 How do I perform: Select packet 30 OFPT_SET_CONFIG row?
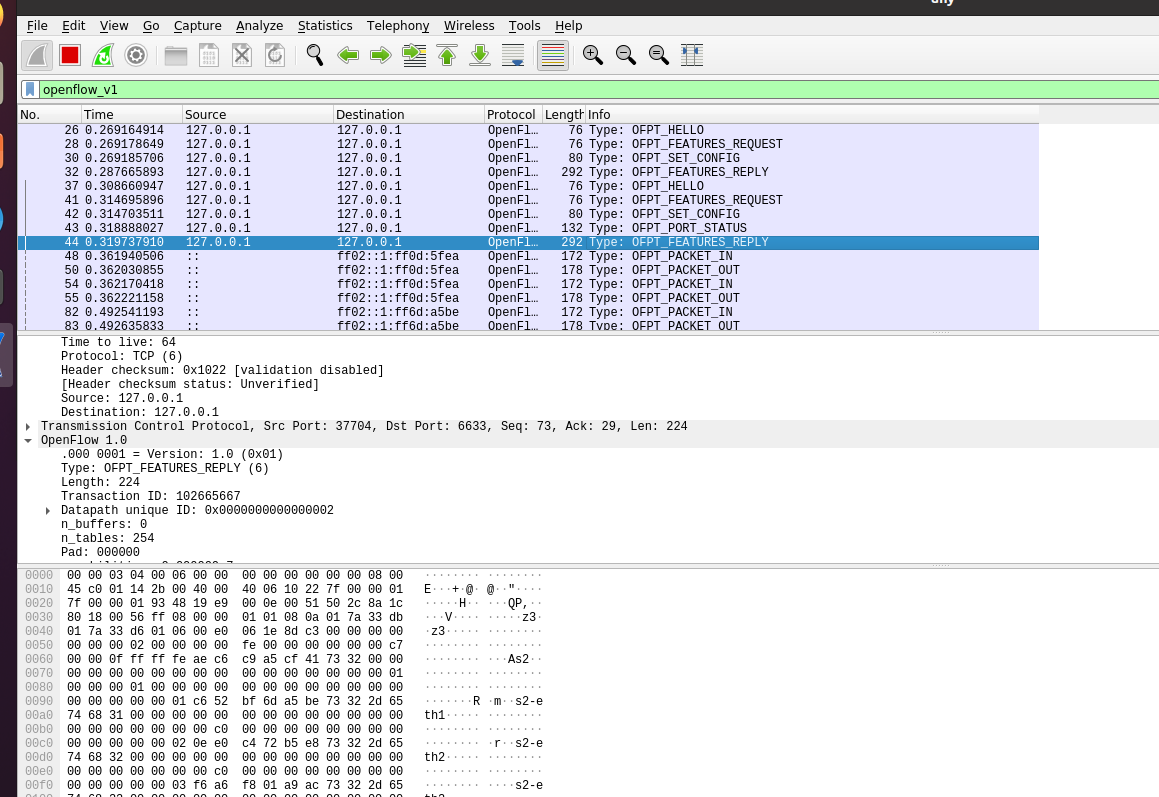pyautogui.click(x=528, y=158)
